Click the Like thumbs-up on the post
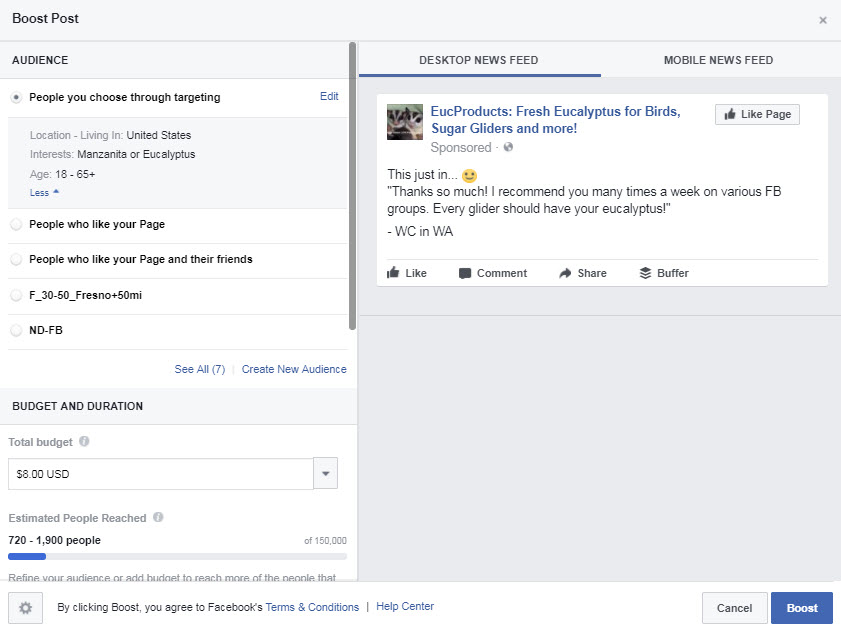The height and width of the screenshot is (631, 841). [394, 273]
